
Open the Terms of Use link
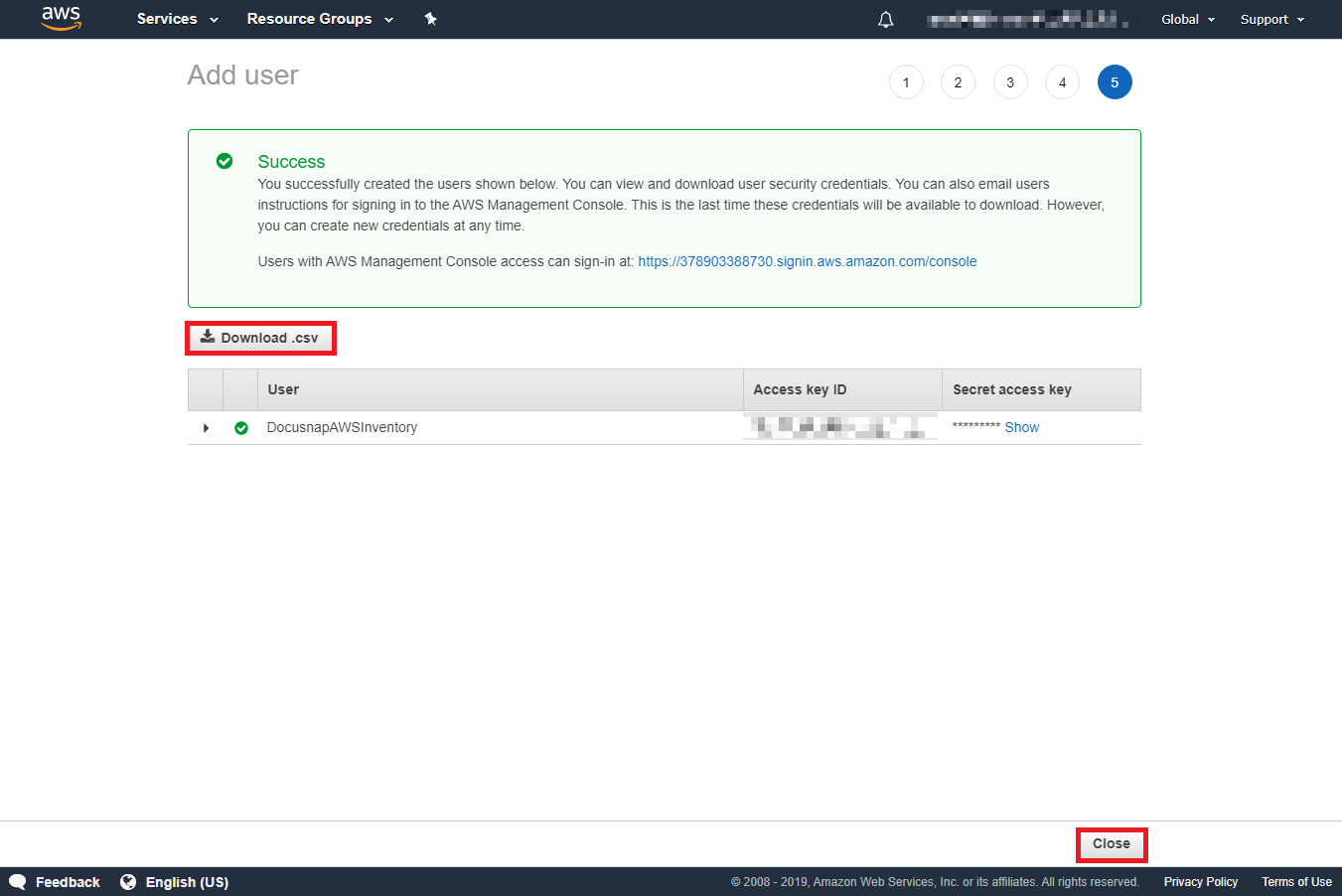(x=1296, y=882)
